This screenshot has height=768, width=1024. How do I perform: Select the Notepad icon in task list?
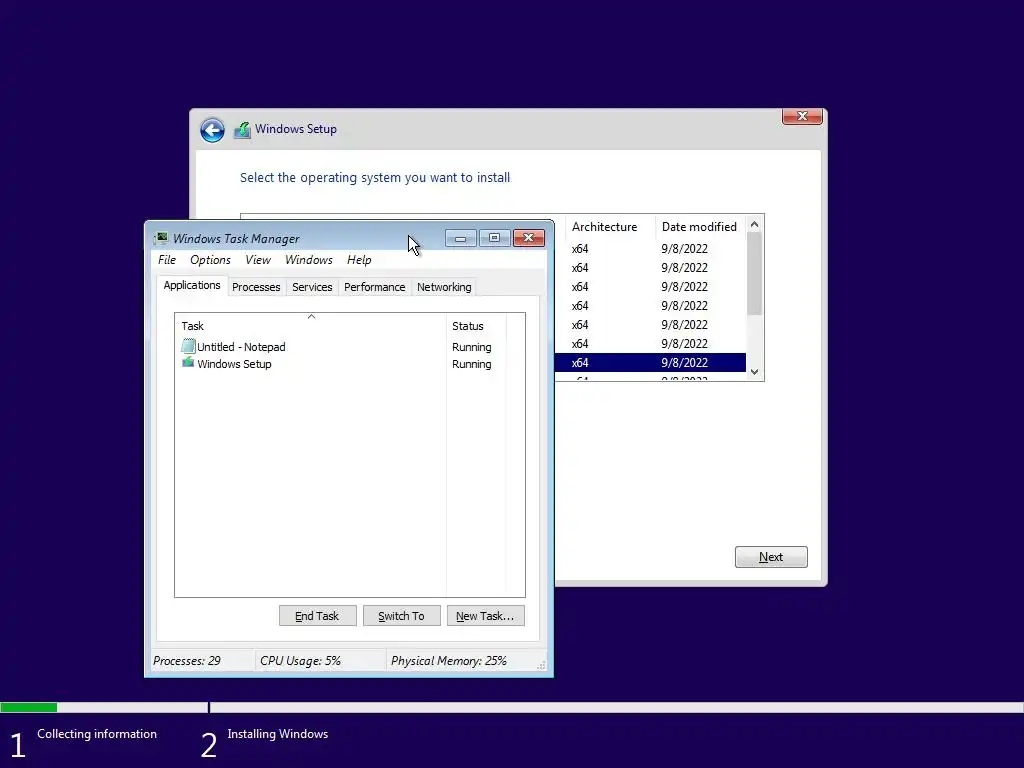click(188, 346)
